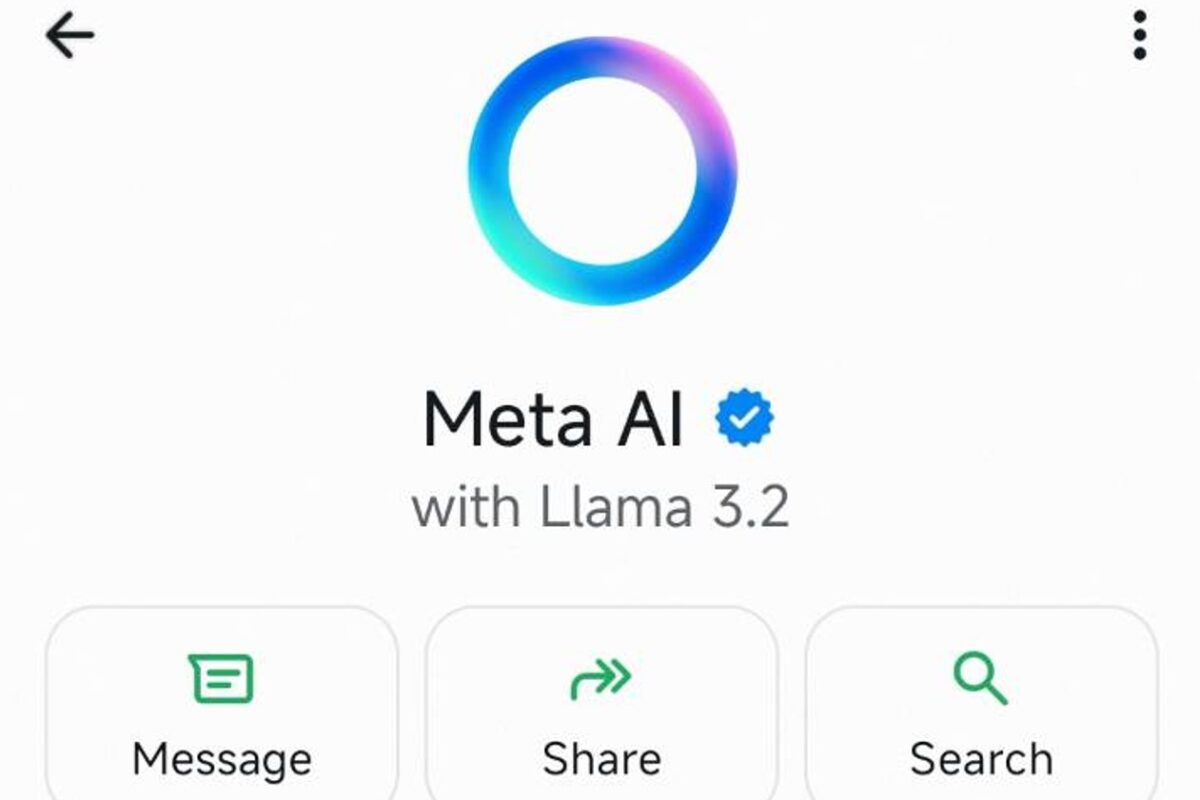Click the blue verified badge

pos(745,420)
